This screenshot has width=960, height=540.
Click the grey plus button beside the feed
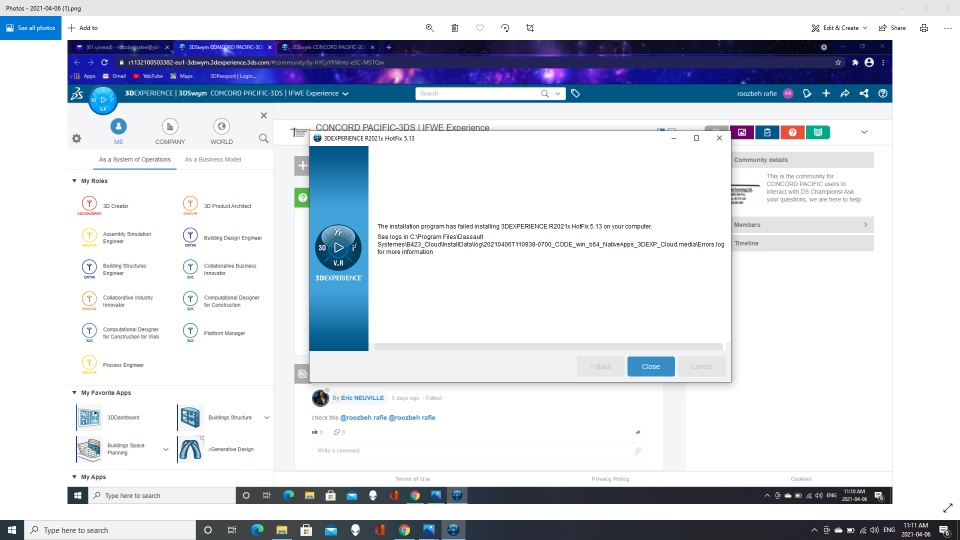[302, 165]
